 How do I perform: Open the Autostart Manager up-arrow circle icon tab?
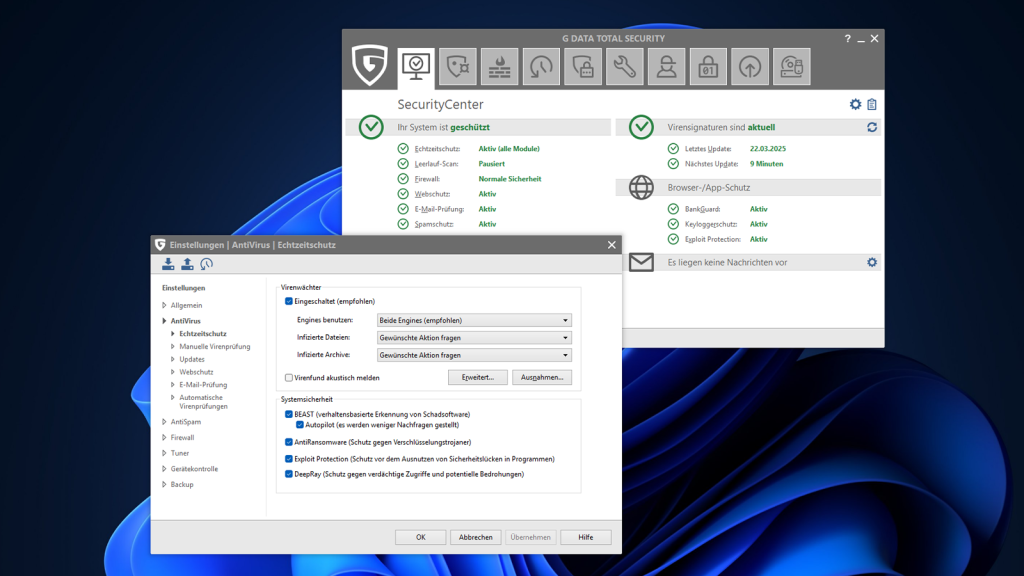click(x=750, y=67)
